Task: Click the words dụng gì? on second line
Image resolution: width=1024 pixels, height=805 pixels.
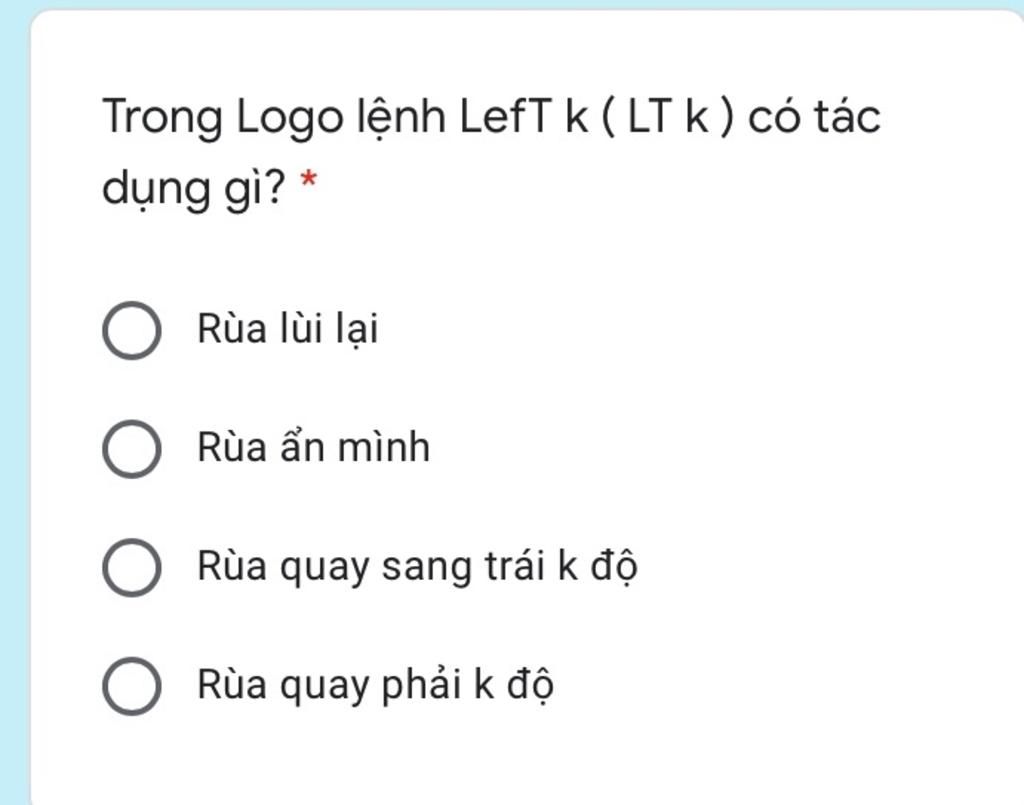Action: pyautogui.click(x=194, y=188)
